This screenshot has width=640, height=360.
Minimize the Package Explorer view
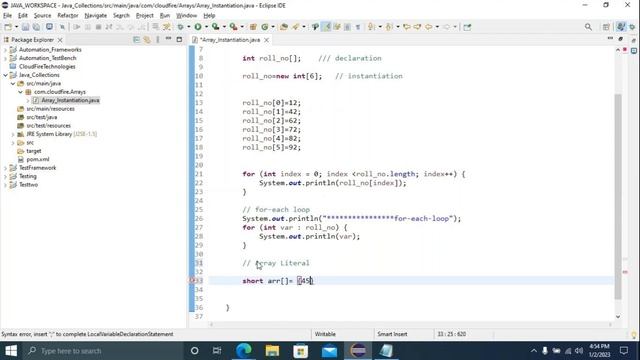tap(168, 39)
